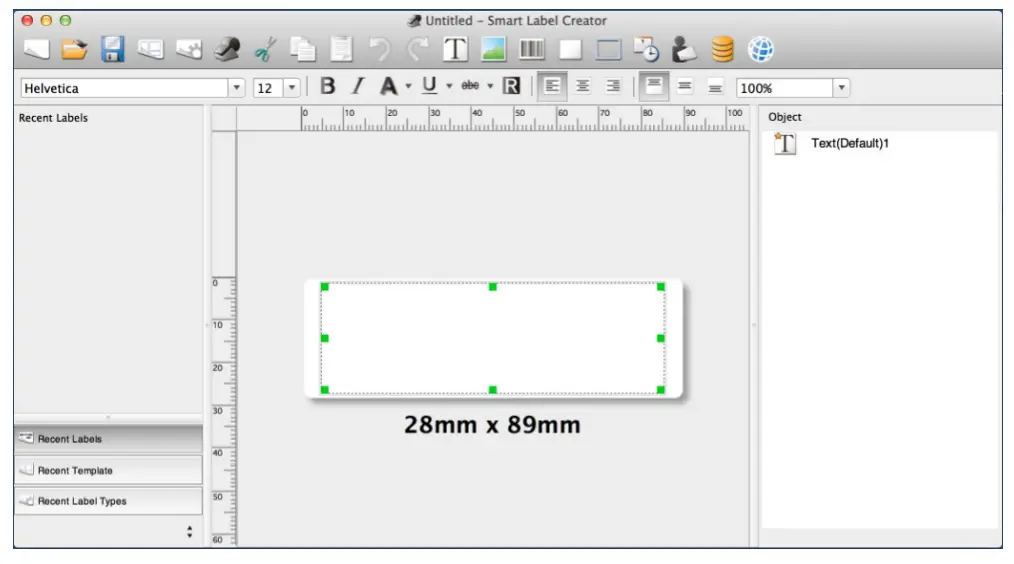Select the Text tool in the toolbar
The image size is (1014, 564).
tap(455, 49)
